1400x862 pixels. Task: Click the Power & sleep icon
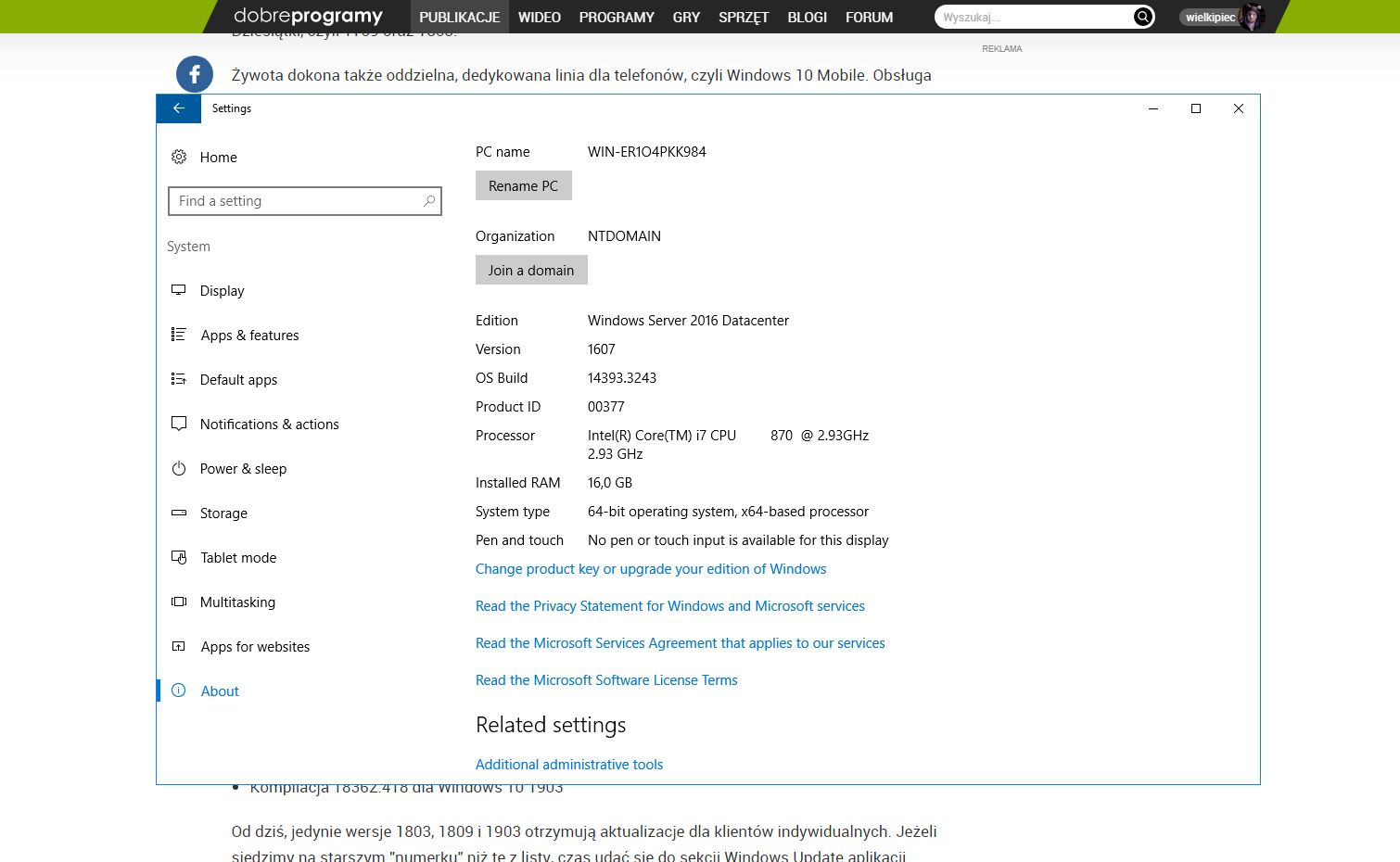pos(179,469)
